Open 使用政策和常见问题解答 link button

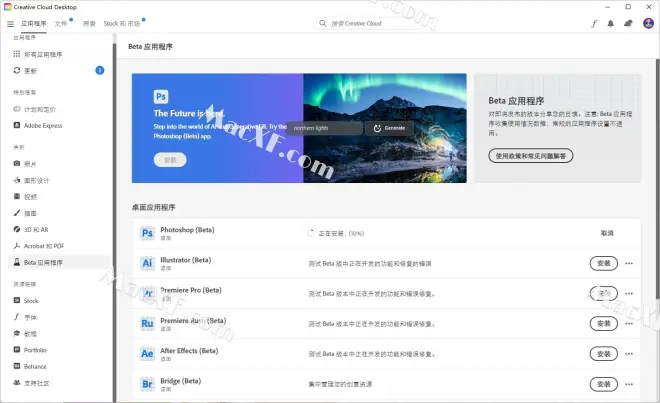(x=530, y=156)
